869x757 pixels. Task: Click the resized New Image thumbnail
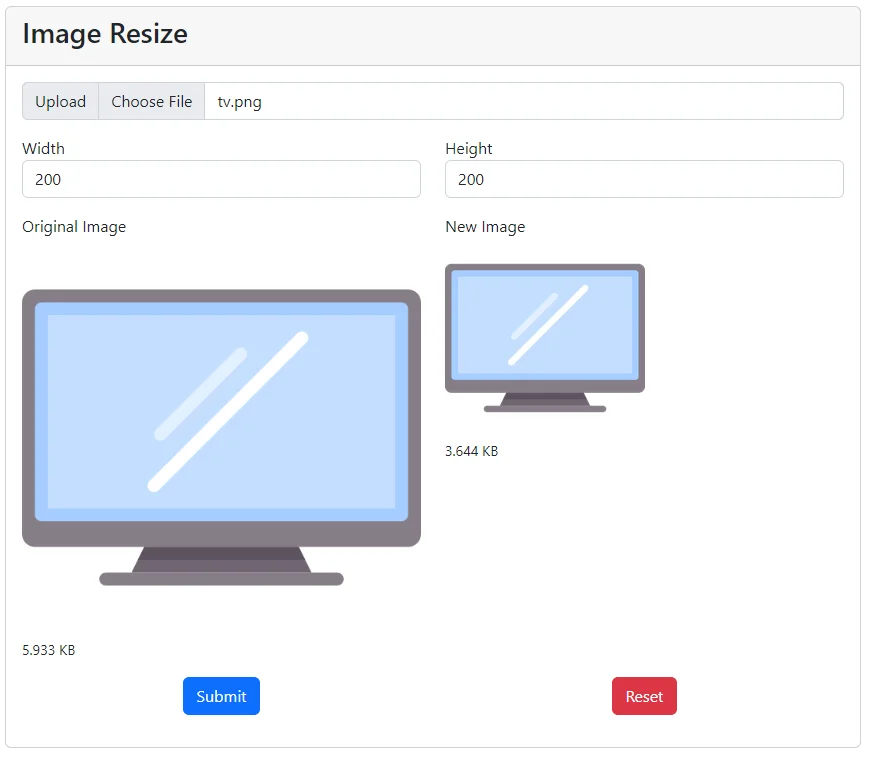544,330
